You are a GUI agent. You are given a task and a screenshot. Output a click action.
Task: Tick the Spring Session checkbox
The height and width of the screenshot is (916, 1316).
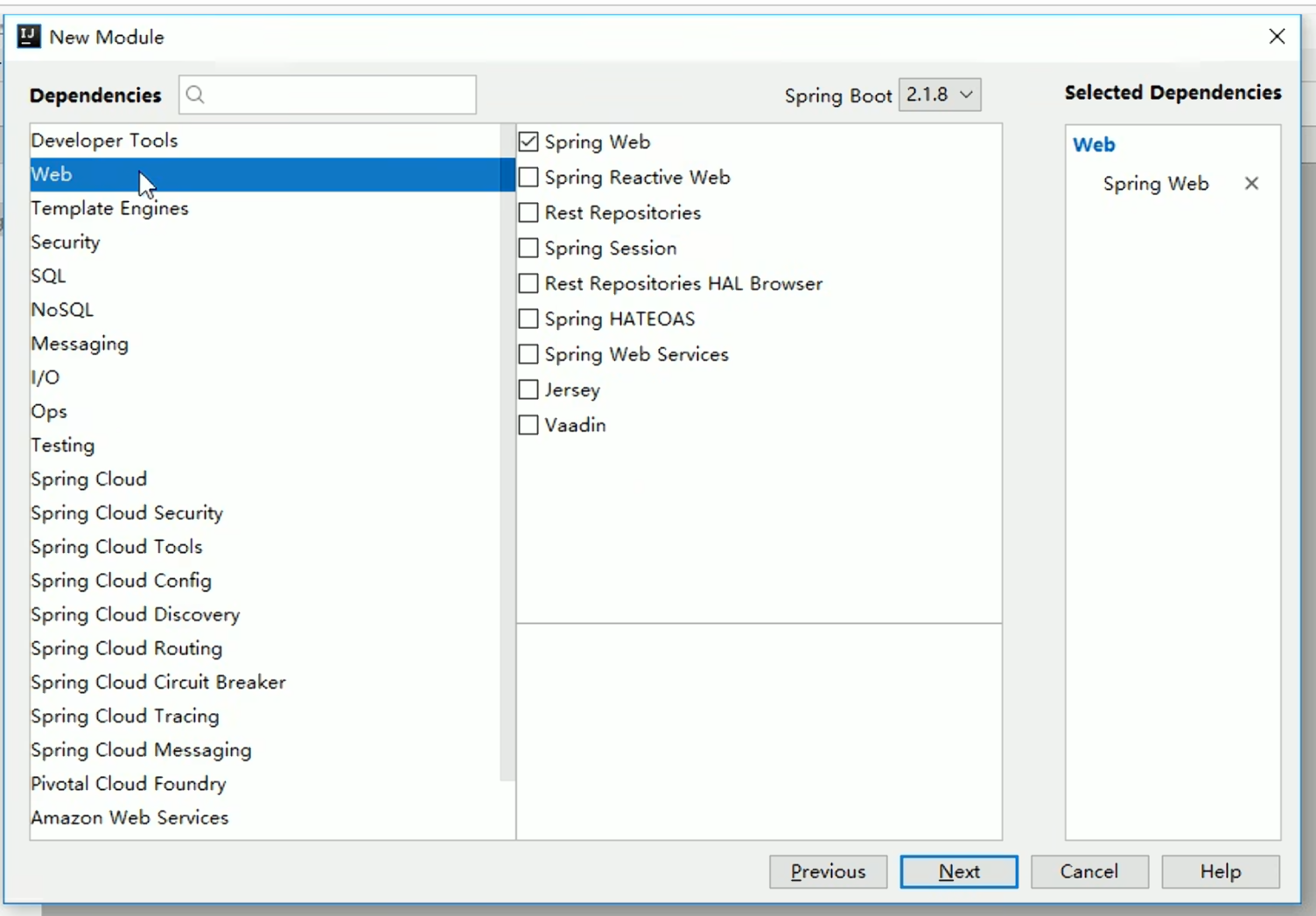[x=528, y=248]
